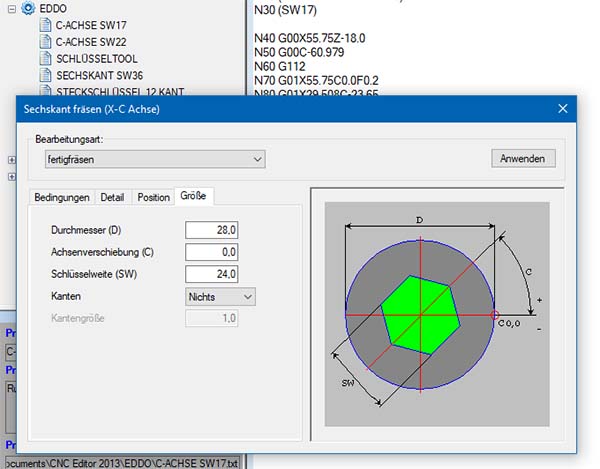
Task: Select tree item C-ACHSE SW22
Action: click(x=91, y=42)
